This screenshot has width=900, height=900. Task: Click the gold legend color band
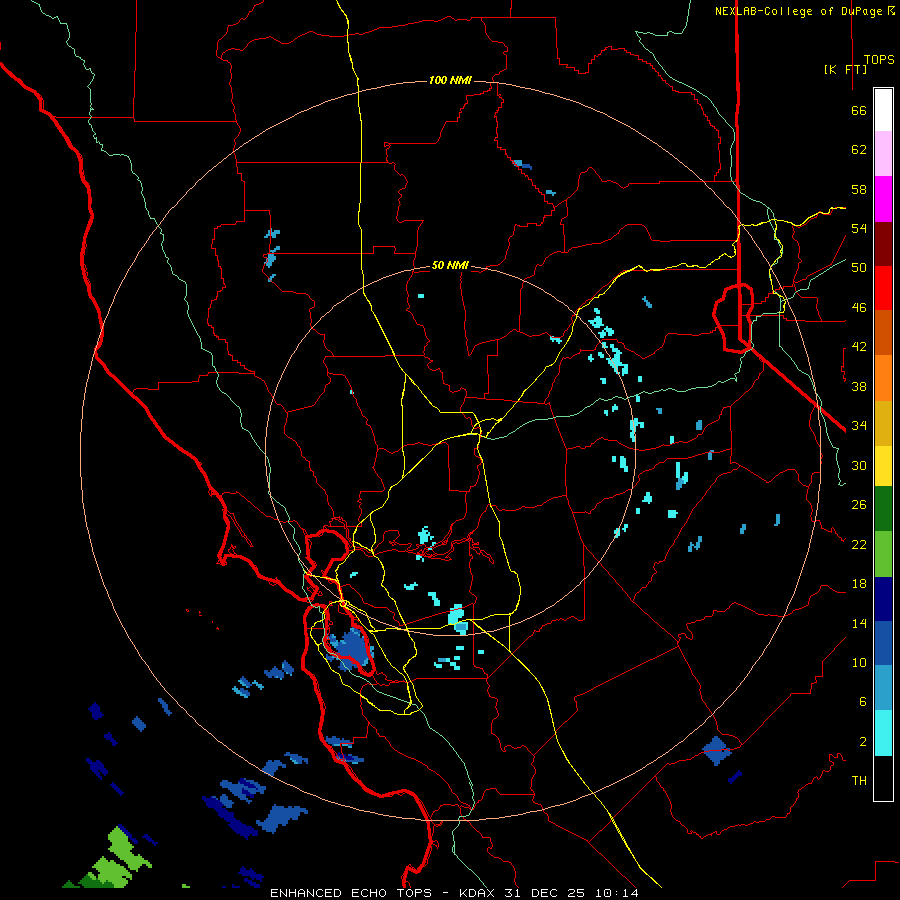point(883,423)
